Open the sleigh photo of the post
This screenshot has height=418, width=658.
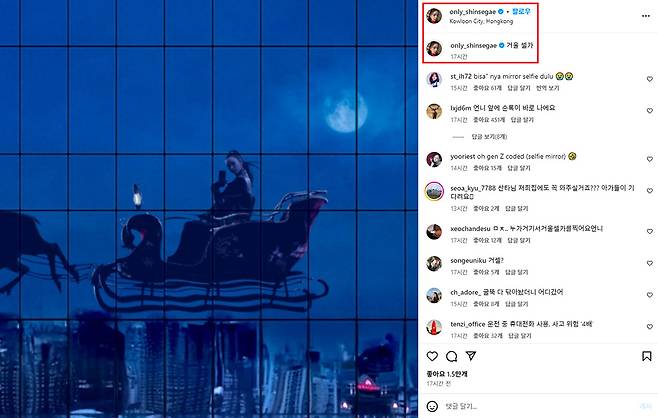click(209, 209)
